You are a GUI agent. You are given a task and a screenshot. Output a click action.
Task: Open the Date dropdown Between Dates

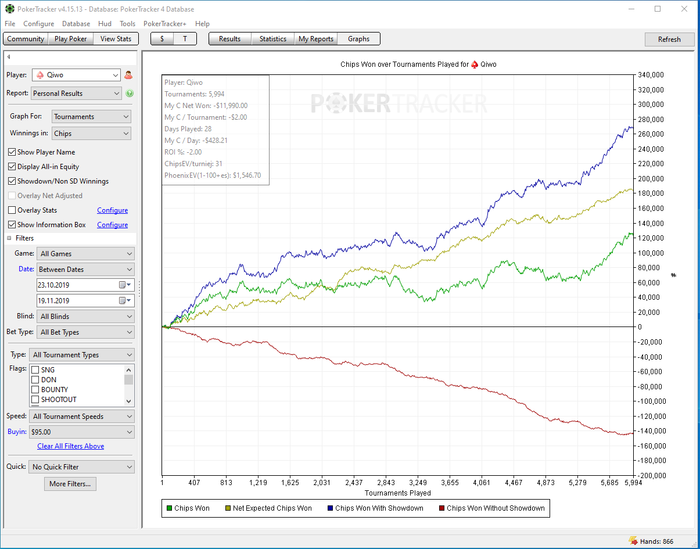click(85, 270)
